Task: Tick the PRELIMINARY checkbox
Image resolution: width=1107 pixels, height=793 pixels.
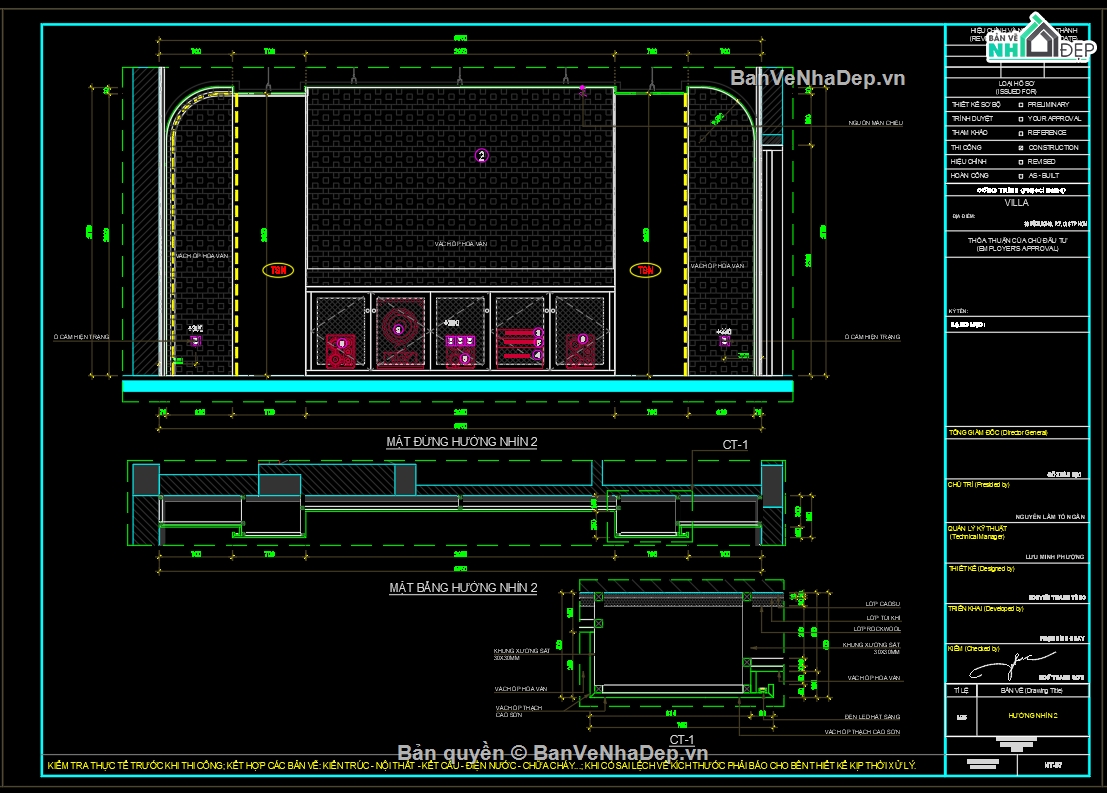Action: click(1020, 104)
